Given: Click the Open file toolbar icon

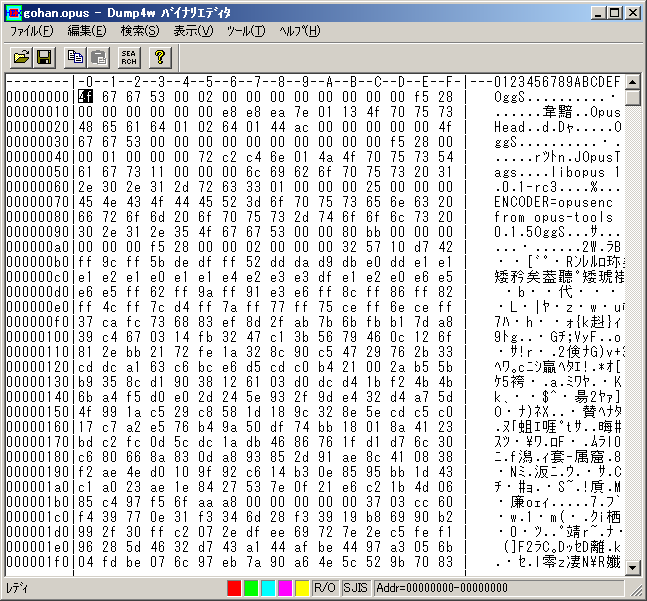Looking at the screenshot, I should [20, 57].
